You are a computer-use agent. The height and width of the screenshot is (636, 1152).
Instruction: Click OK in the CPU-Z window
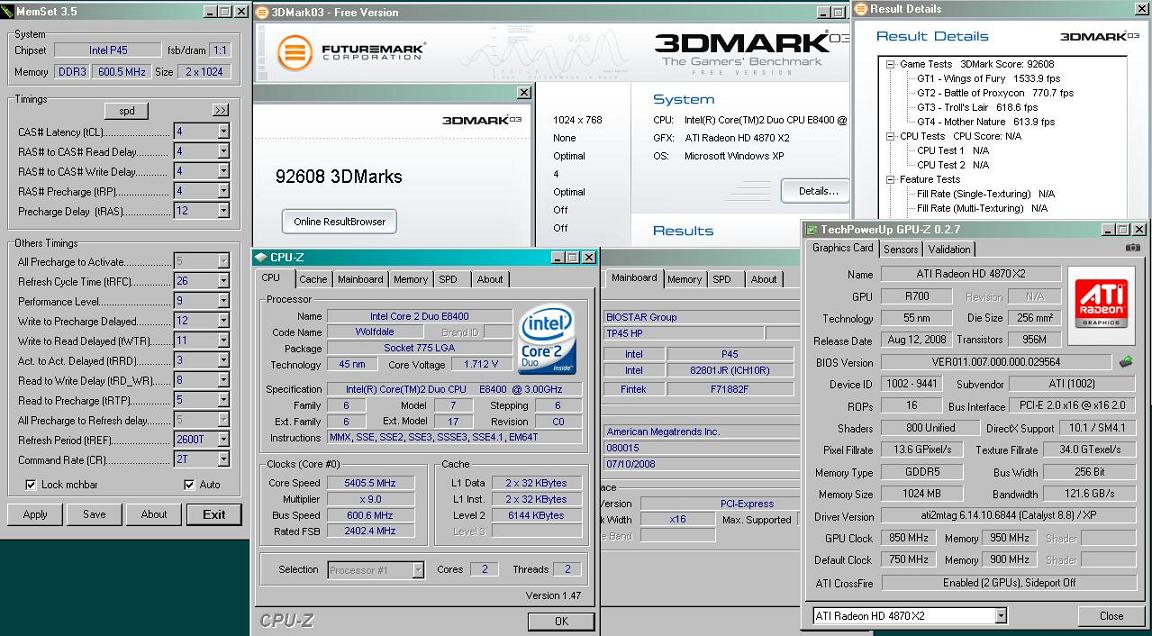[561, 621]
